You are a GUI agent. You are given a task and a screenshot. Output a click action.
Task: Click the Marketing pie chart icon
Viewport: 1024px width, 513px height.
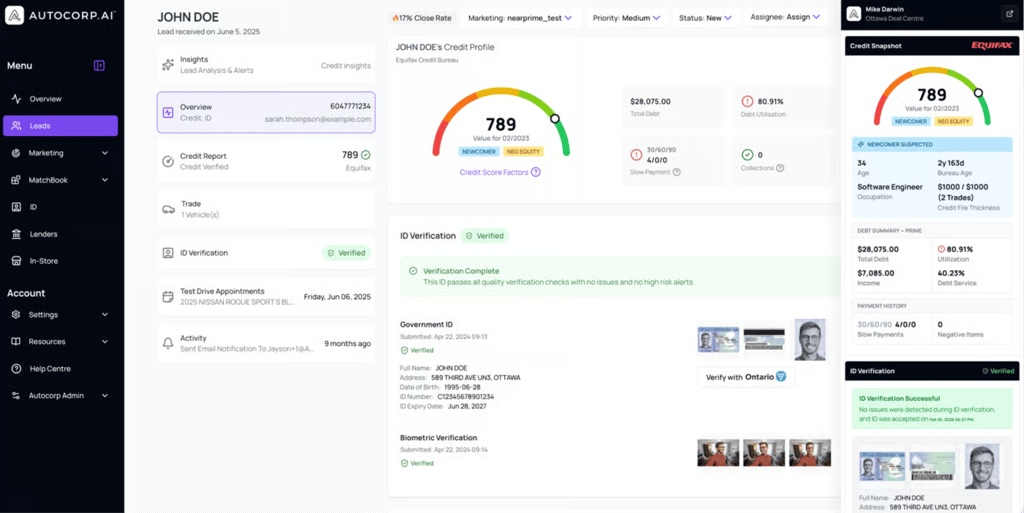click(x=16, y=153)
